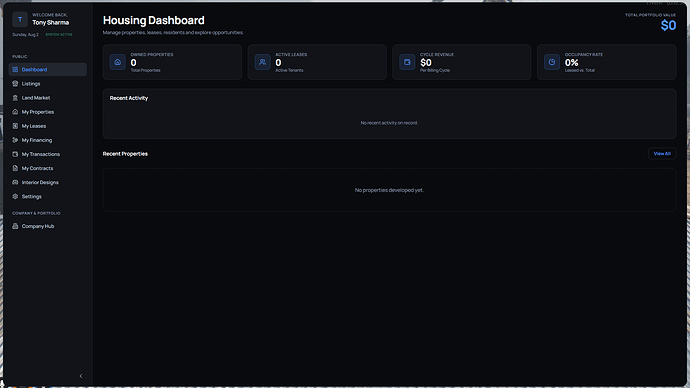Click the Recent Properties heading

125,154
